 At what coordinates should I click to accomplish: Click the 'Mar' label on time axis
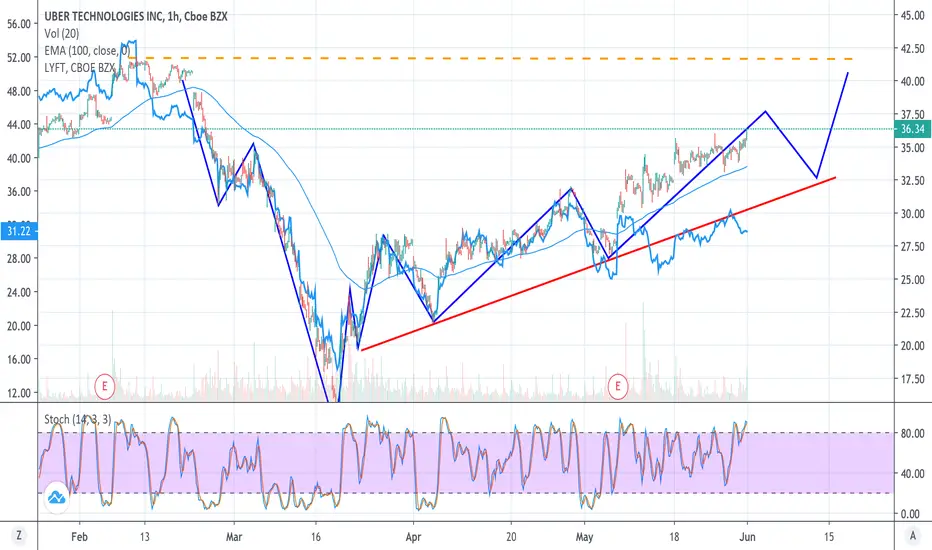pyautogui.click(x=234, y=537)
